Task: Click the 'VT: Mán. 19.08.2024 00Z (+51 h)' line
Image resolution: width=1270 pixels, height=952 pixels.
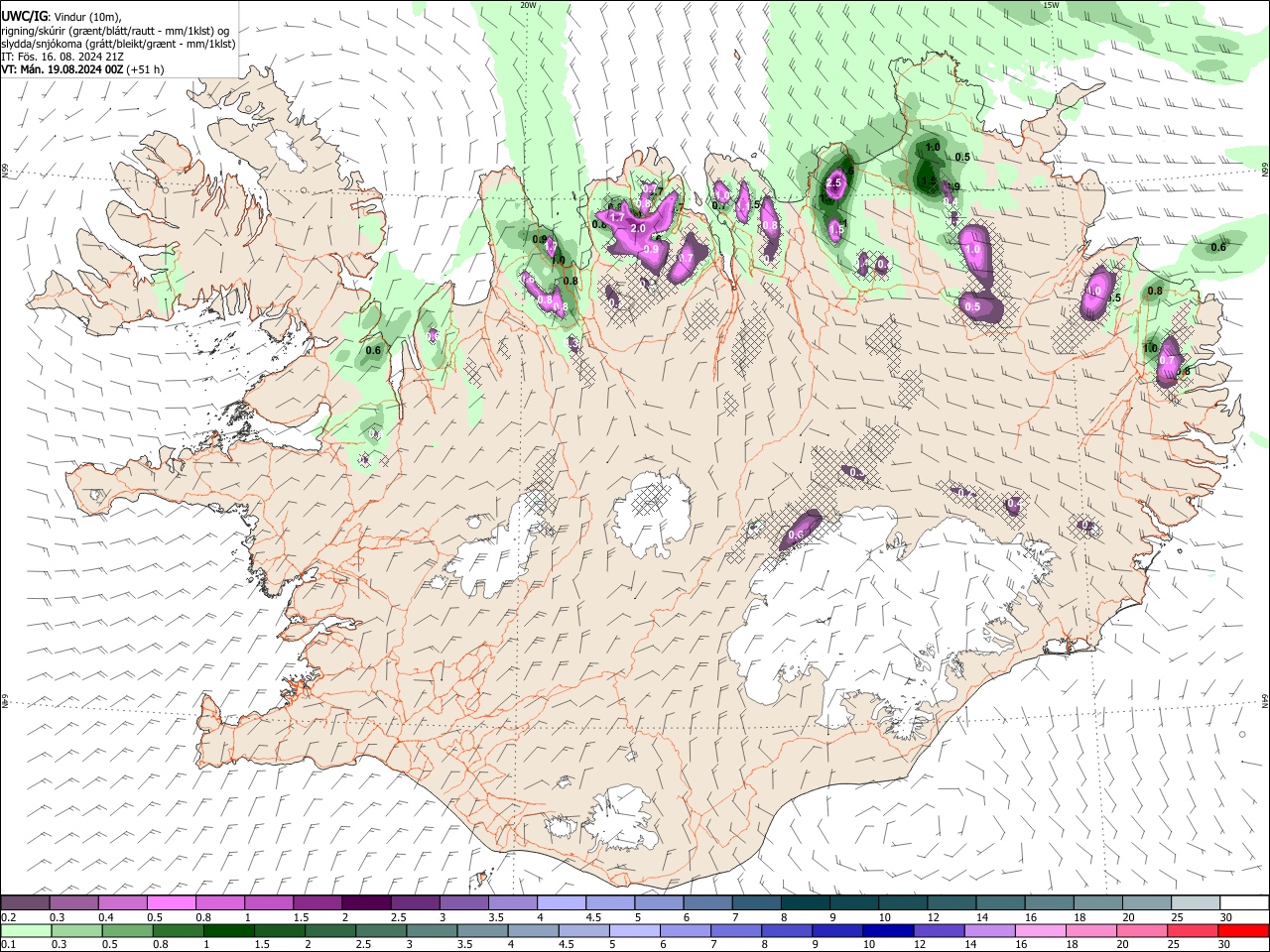Action: click(x=82, y=69)
